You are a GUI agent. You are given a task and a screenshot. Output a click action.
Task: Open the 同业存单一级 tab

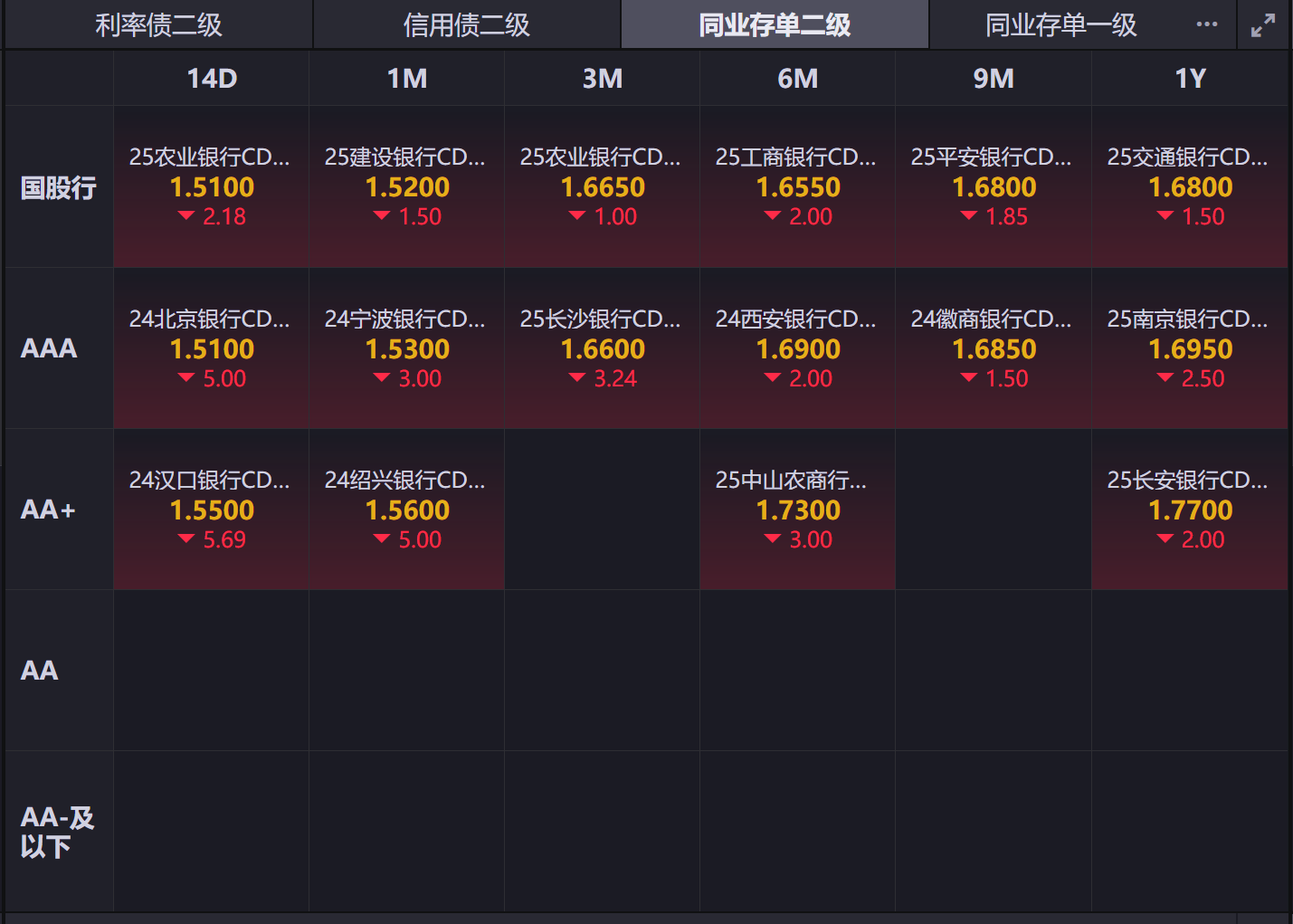[x=1060, y=24]
